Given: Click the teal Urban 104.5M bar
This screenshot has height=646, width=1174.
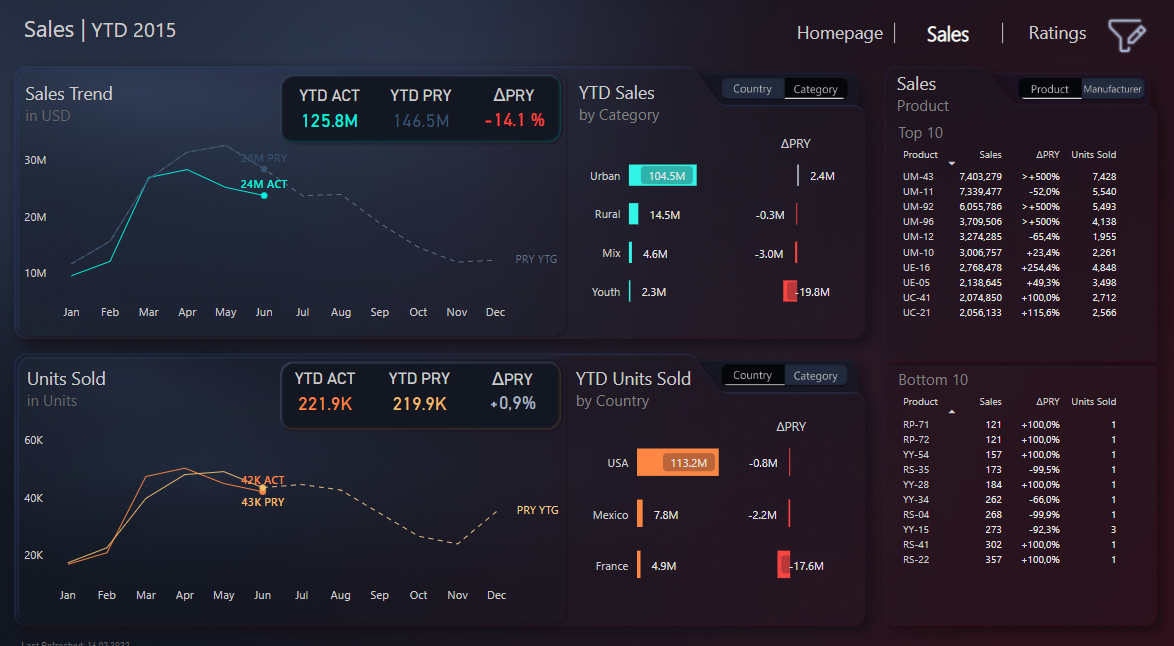Looking at the screenshot, I should tap(662, 176).
